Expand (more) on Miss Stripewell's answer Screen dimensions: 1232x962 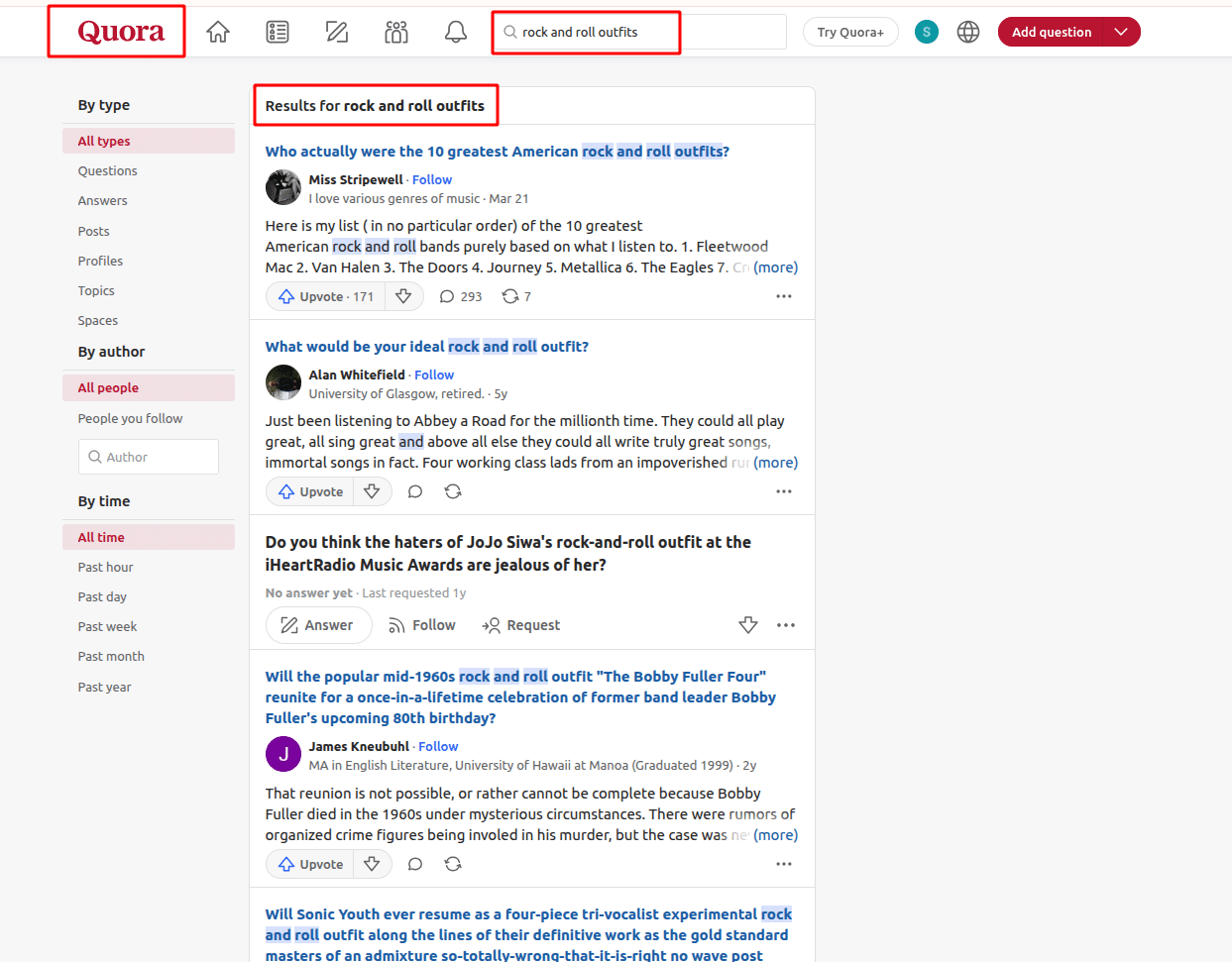pos(775,267)
